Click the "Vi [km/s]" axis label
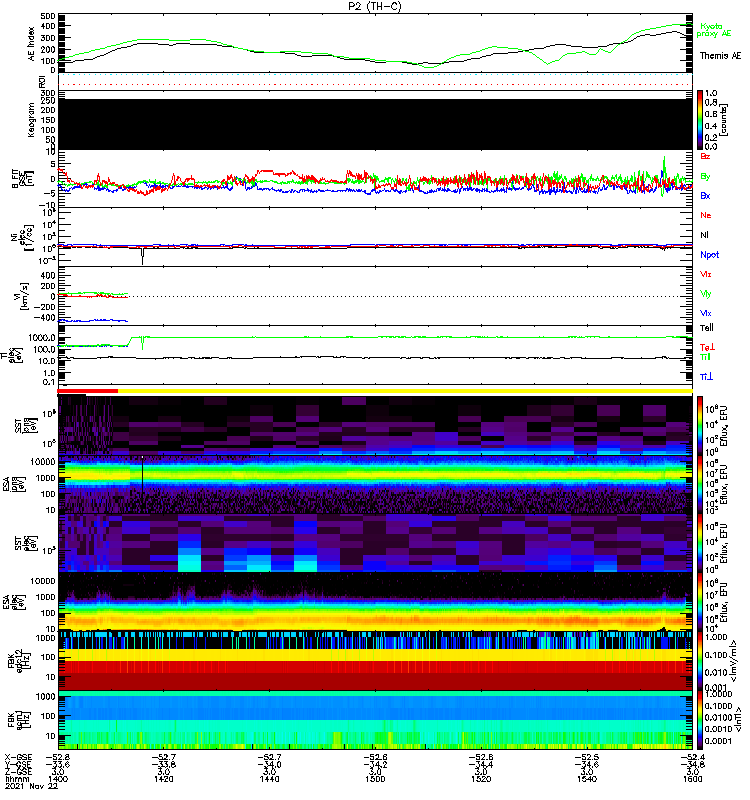Screen dimensions: 750x800 (22, 296)
